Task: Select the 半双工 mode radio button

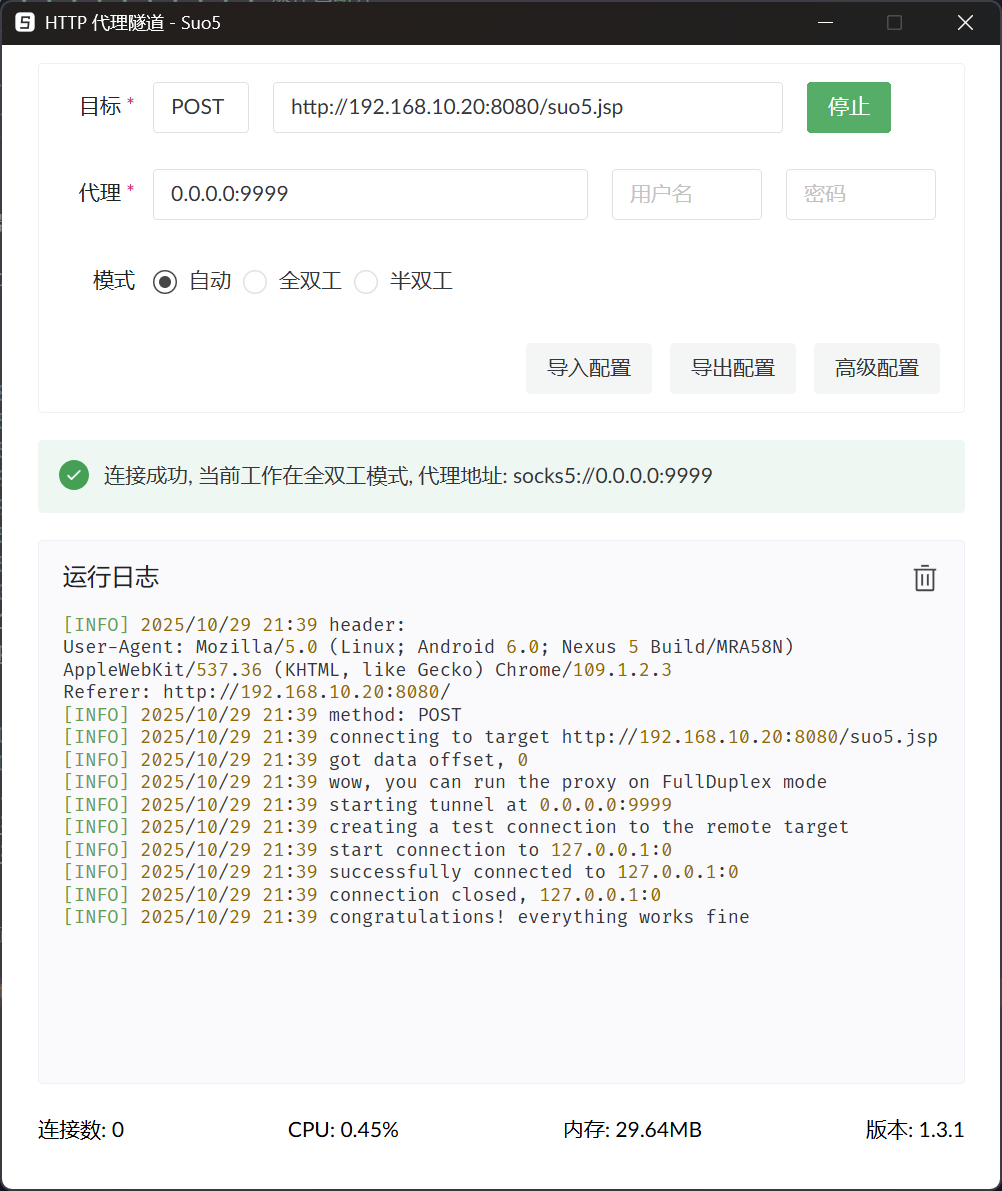Action: pos(366,282)
